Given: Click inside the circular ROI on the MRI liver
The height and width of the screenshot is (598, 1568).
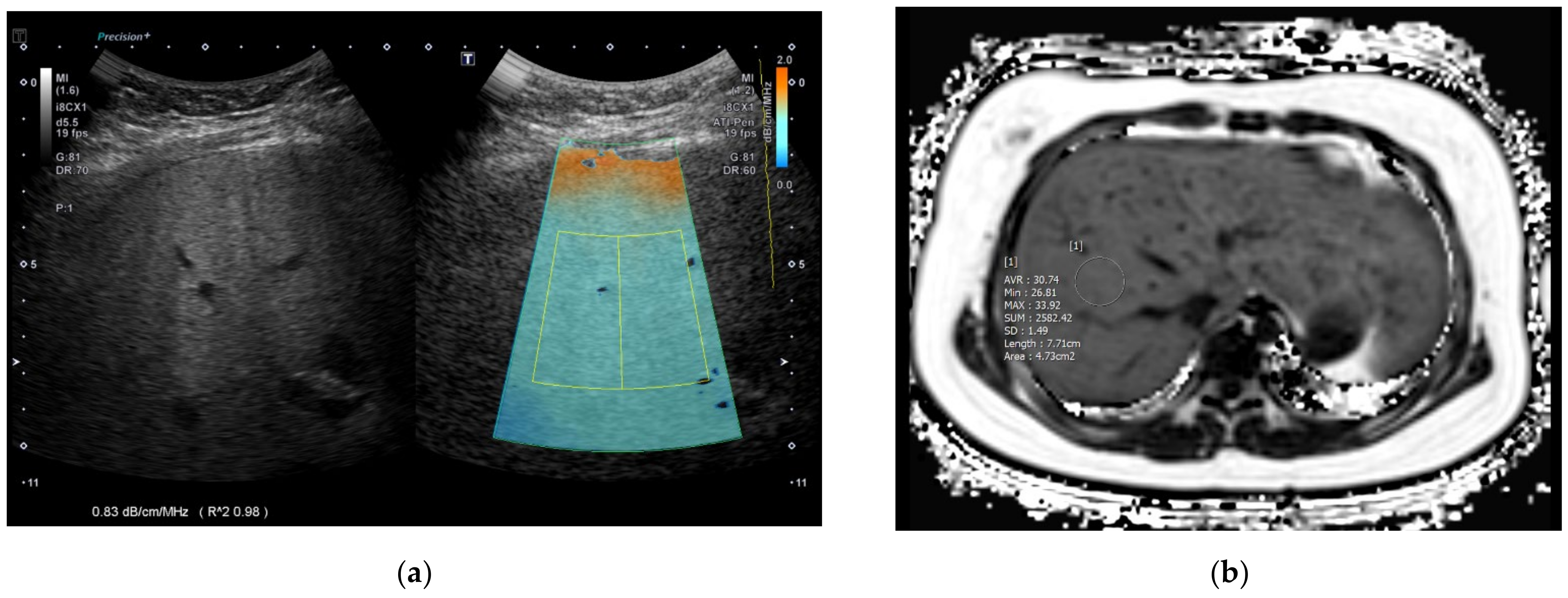Looking at the screenshot, I should 1099,281.
